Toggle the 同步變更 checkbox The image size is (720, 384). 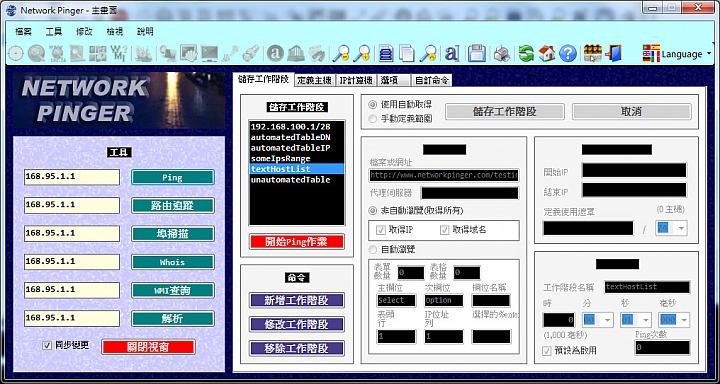coord(47,345)
